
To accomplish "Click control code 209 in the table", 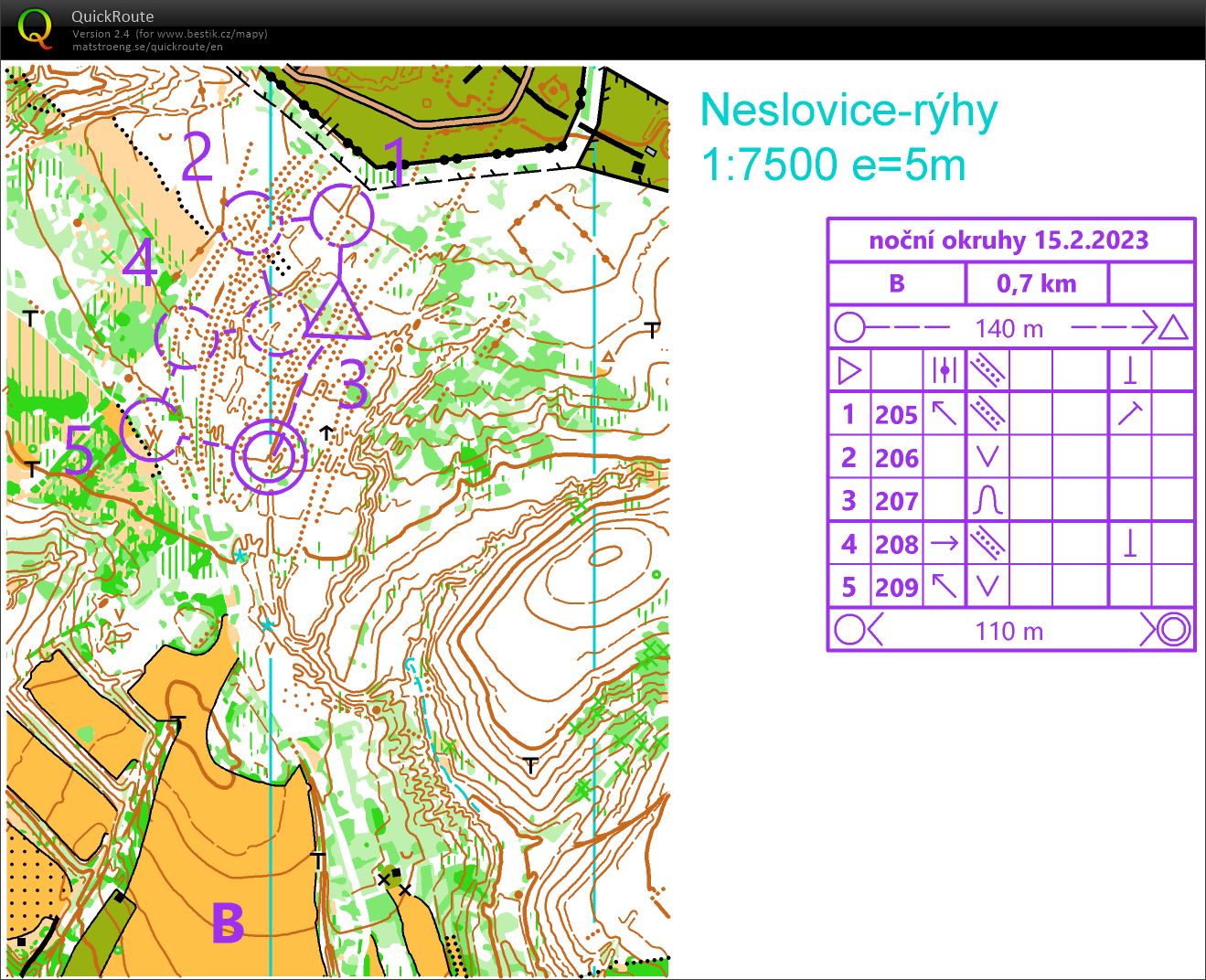I will 896,587.
